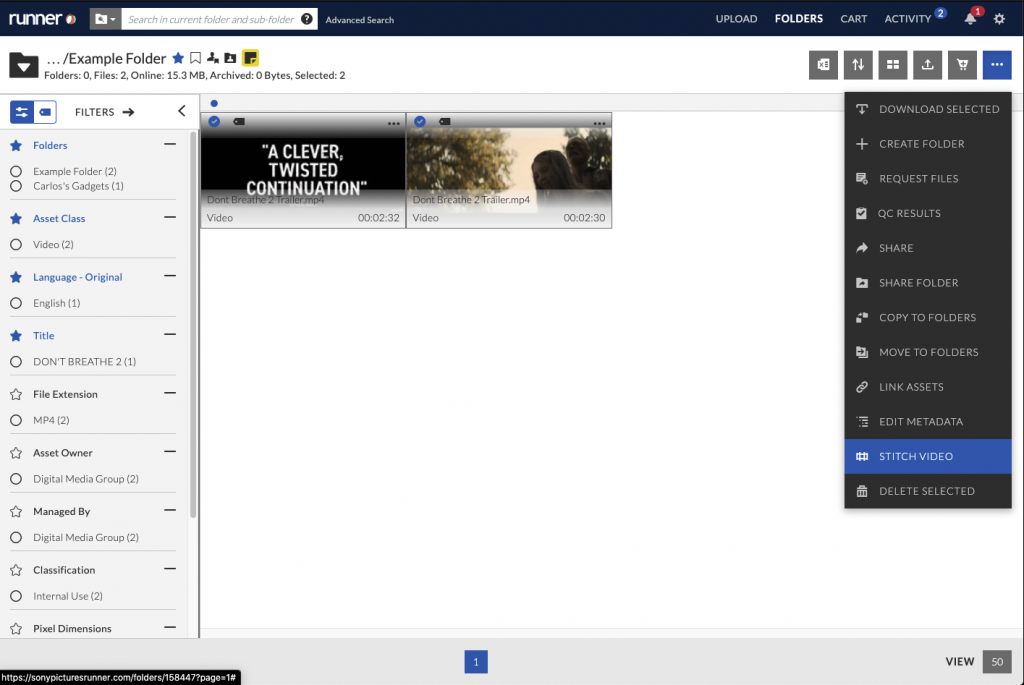Image resolution: width=1024 pixels, height=685 pixels.
Task: Click the bookmark icon beside Example Folder
Action: pyautogui.click(x=195, y=58)
